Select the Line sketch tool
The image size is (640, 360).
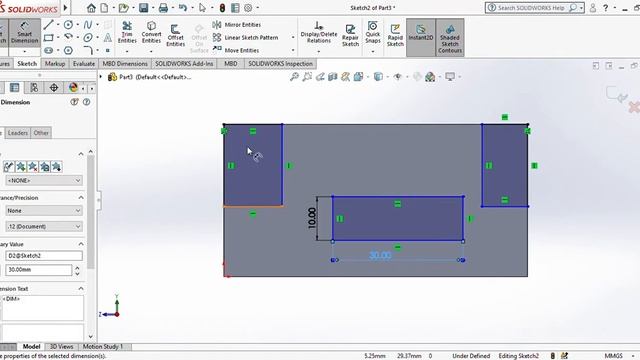(x=49, y=24)
